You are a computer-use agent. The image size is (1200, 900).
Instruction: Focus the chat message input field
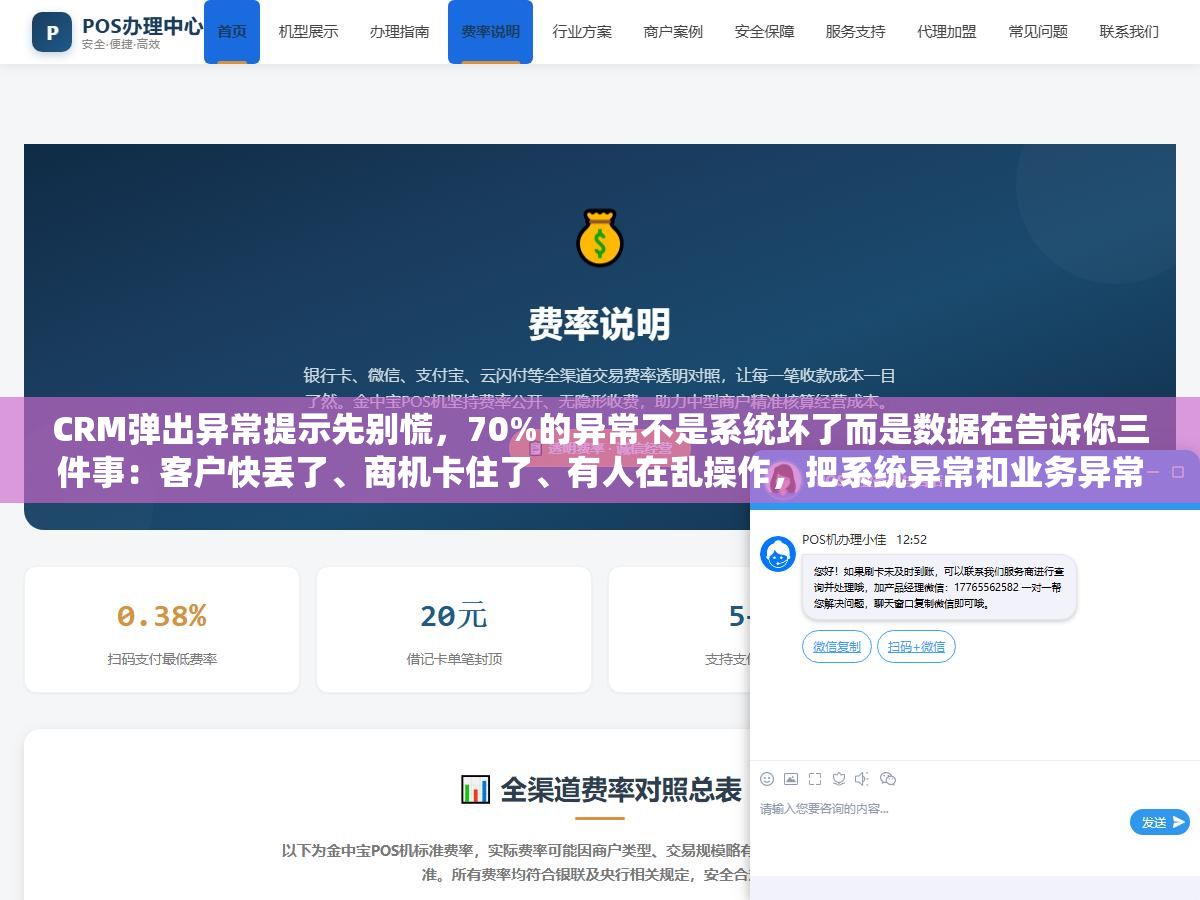point(940,822)
